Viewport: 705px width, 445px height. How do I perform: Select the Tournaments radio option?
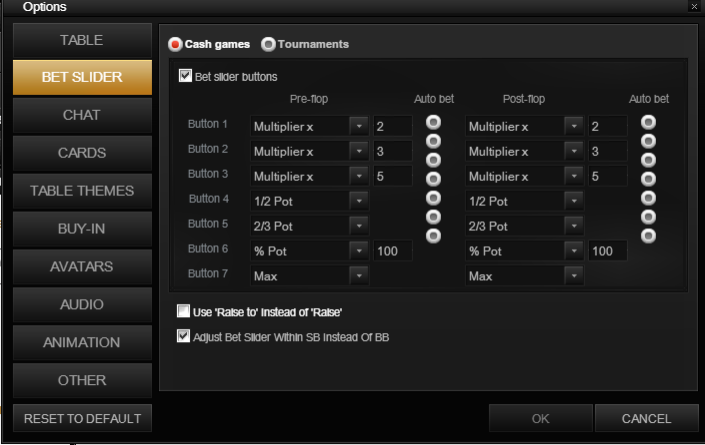[268, 45]
